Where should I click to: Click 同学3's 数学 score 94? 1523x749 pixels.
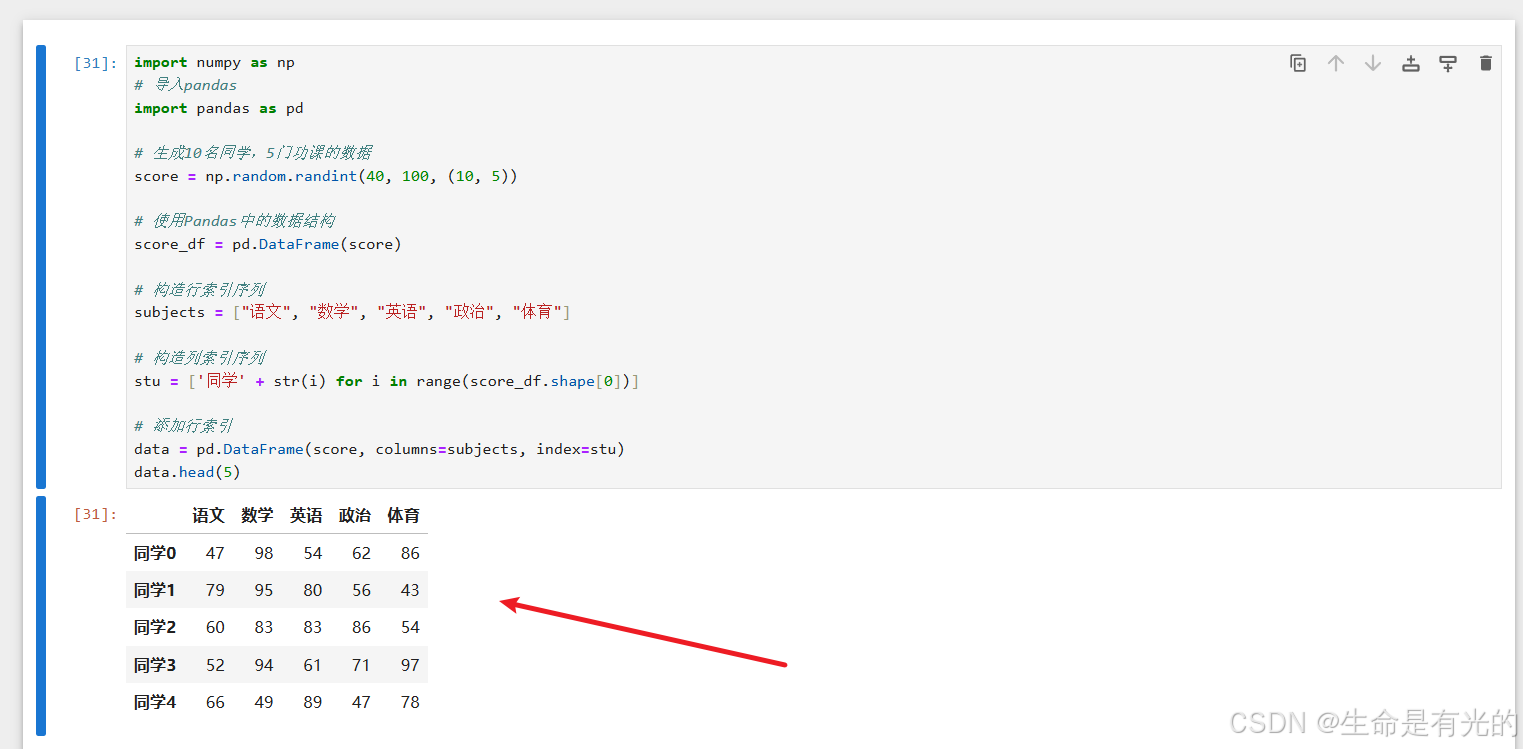264,665
